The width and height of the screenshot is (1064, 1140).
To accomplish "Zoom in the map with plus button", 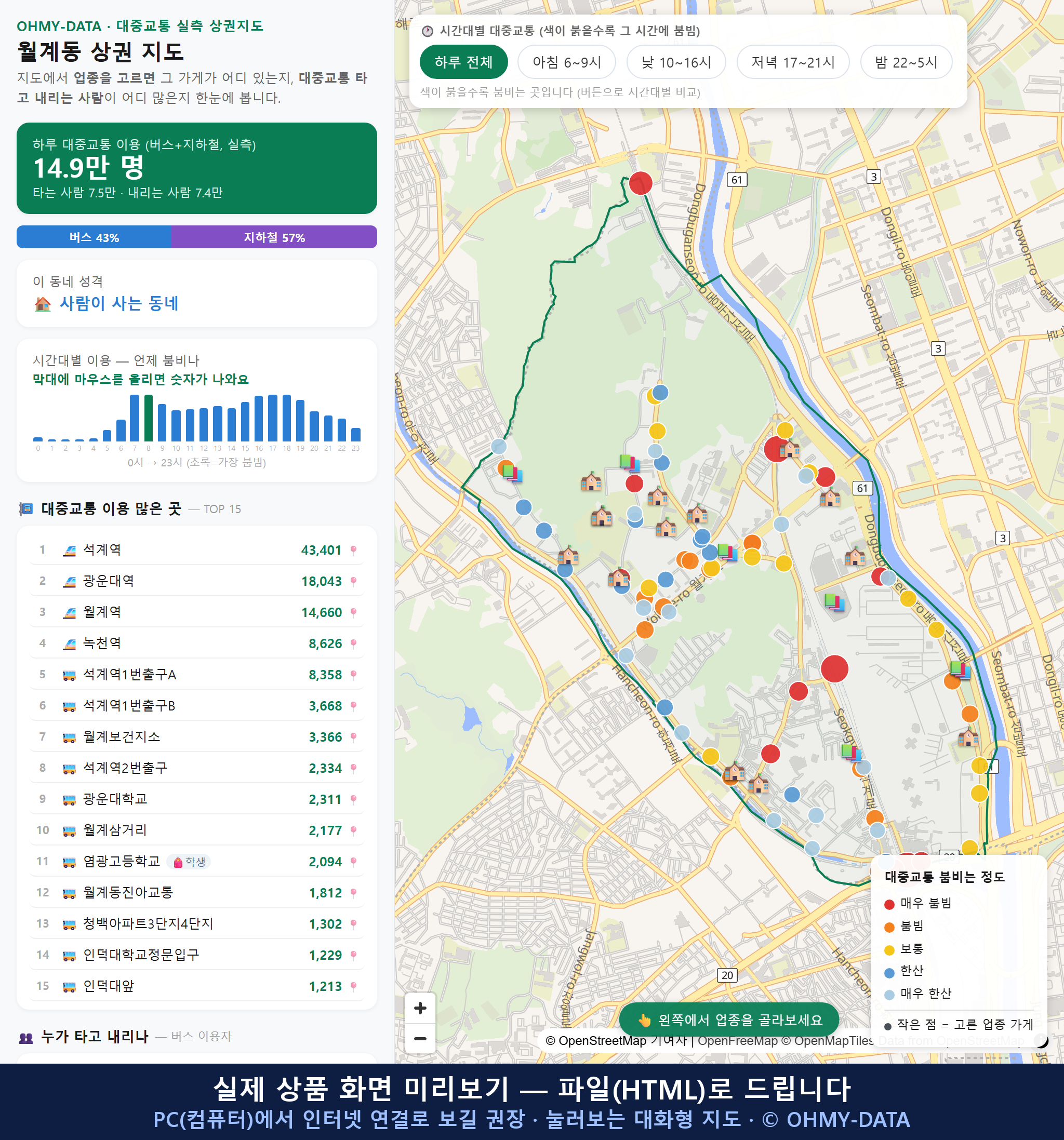I will pyautogui.click(x=420, y=1008).
